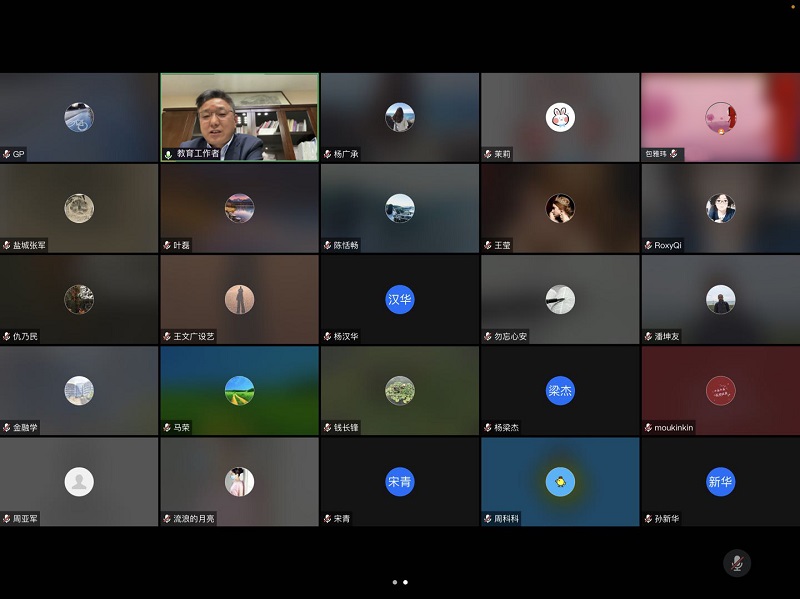
Task: Click the blue 汉华 avatar circle
Action: (x=400, y=299)
